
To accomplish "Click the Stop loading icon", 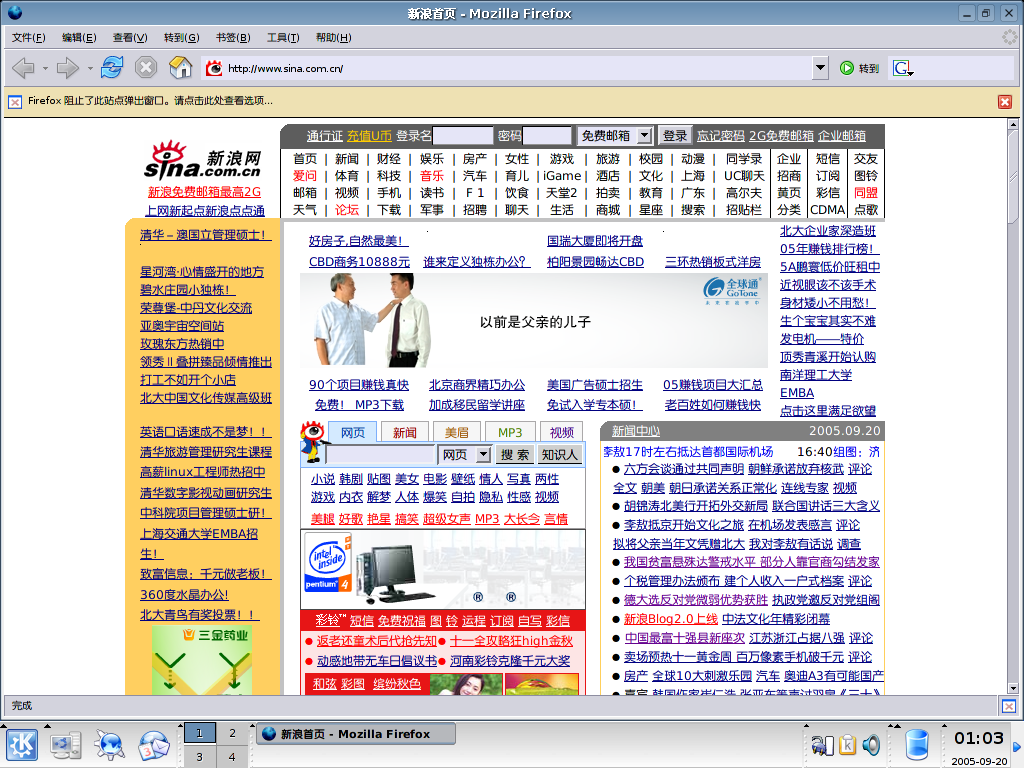I will point(146,67).
